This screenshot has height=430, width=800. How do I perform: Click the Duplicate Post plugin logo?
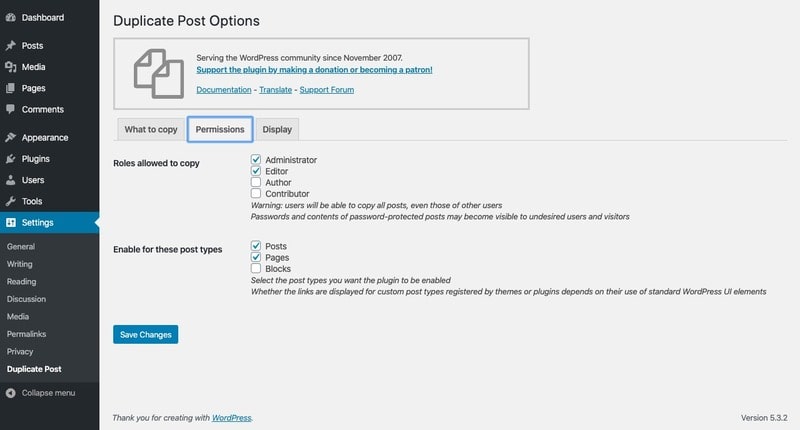(159, 72)
